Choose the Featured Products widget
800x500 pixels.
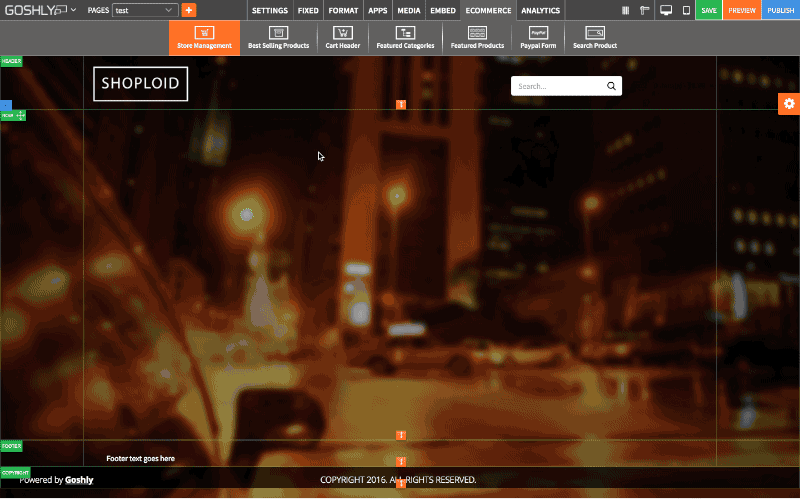(477, 37)
